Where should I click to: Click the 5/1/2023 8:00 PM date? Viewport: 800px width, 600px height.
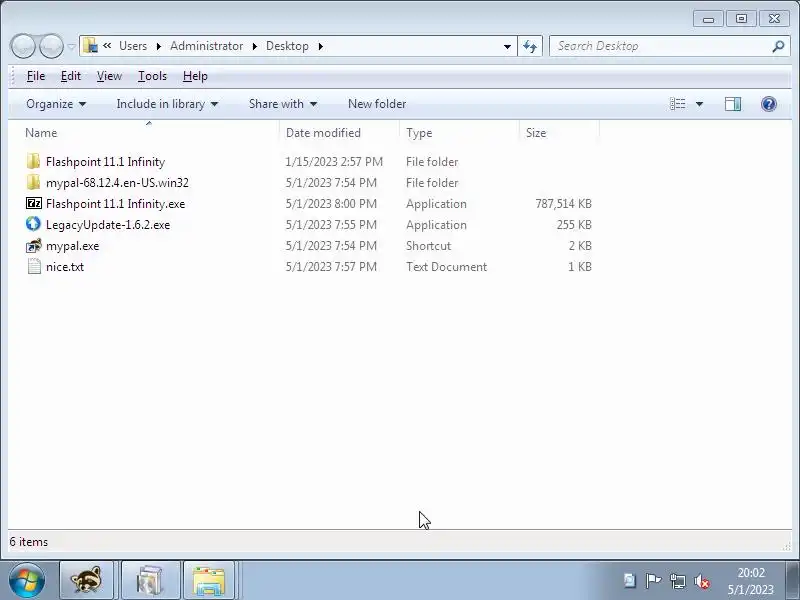[331, 204]
